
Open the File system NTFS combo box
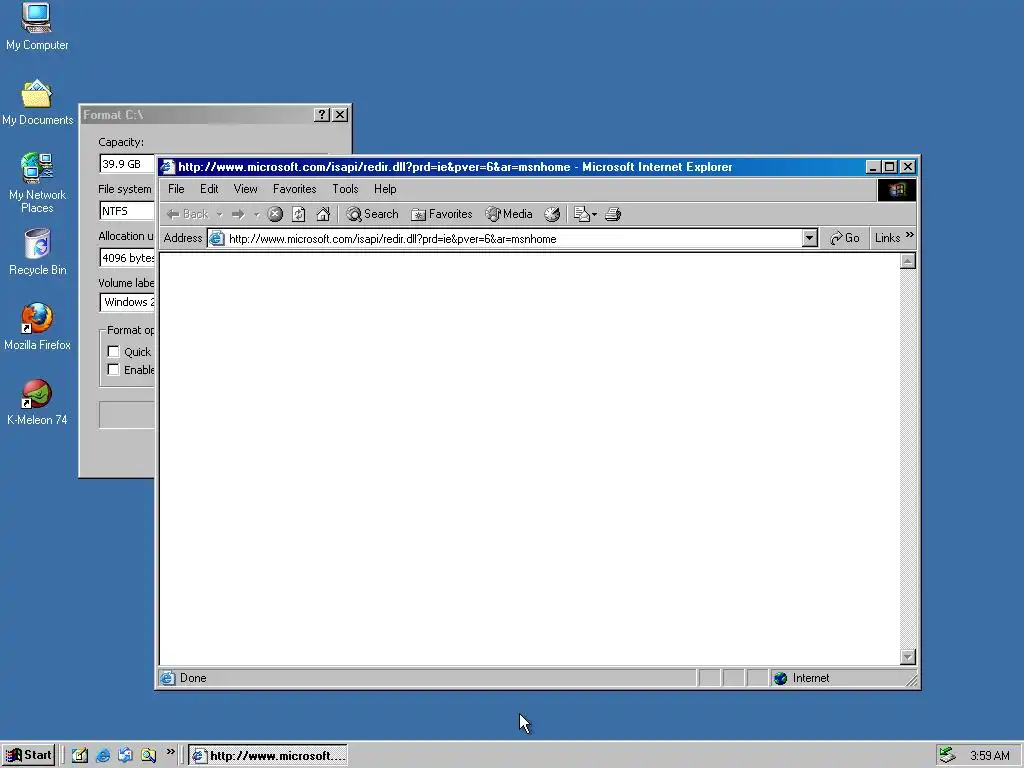[x=127, y=211]
